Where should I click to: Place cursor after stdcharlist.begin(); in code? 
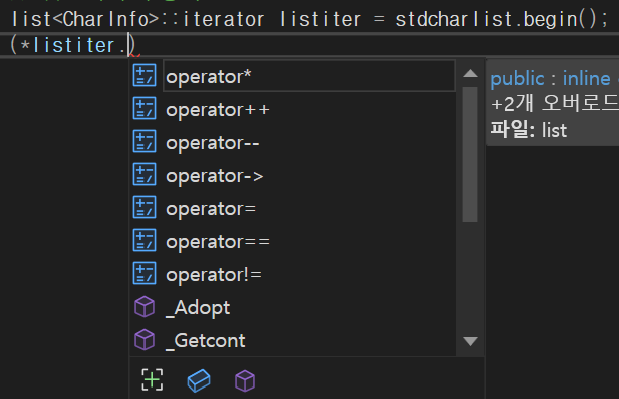[609, 19]
